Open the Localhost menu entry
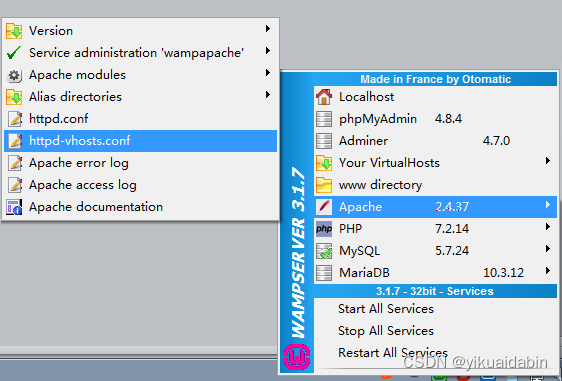Viewport: 562px width, 381px height. tap(435, 97)
